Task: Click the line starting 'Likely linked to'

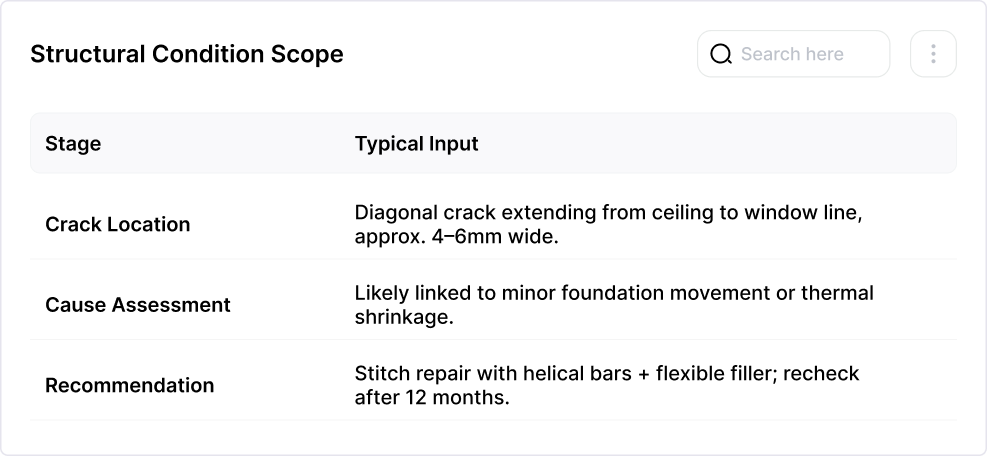Action: pos(614,293)
